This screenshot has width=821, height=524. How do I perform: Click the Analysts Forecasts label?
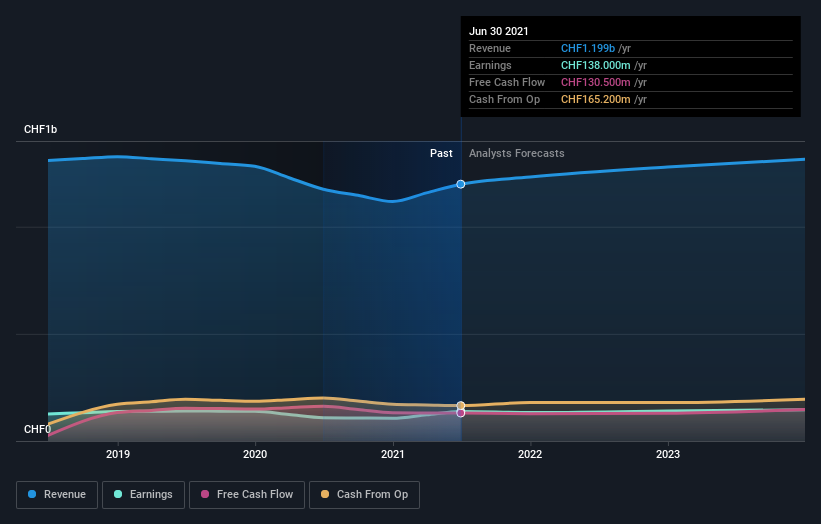pyautogui.click(x=517, y=153)
